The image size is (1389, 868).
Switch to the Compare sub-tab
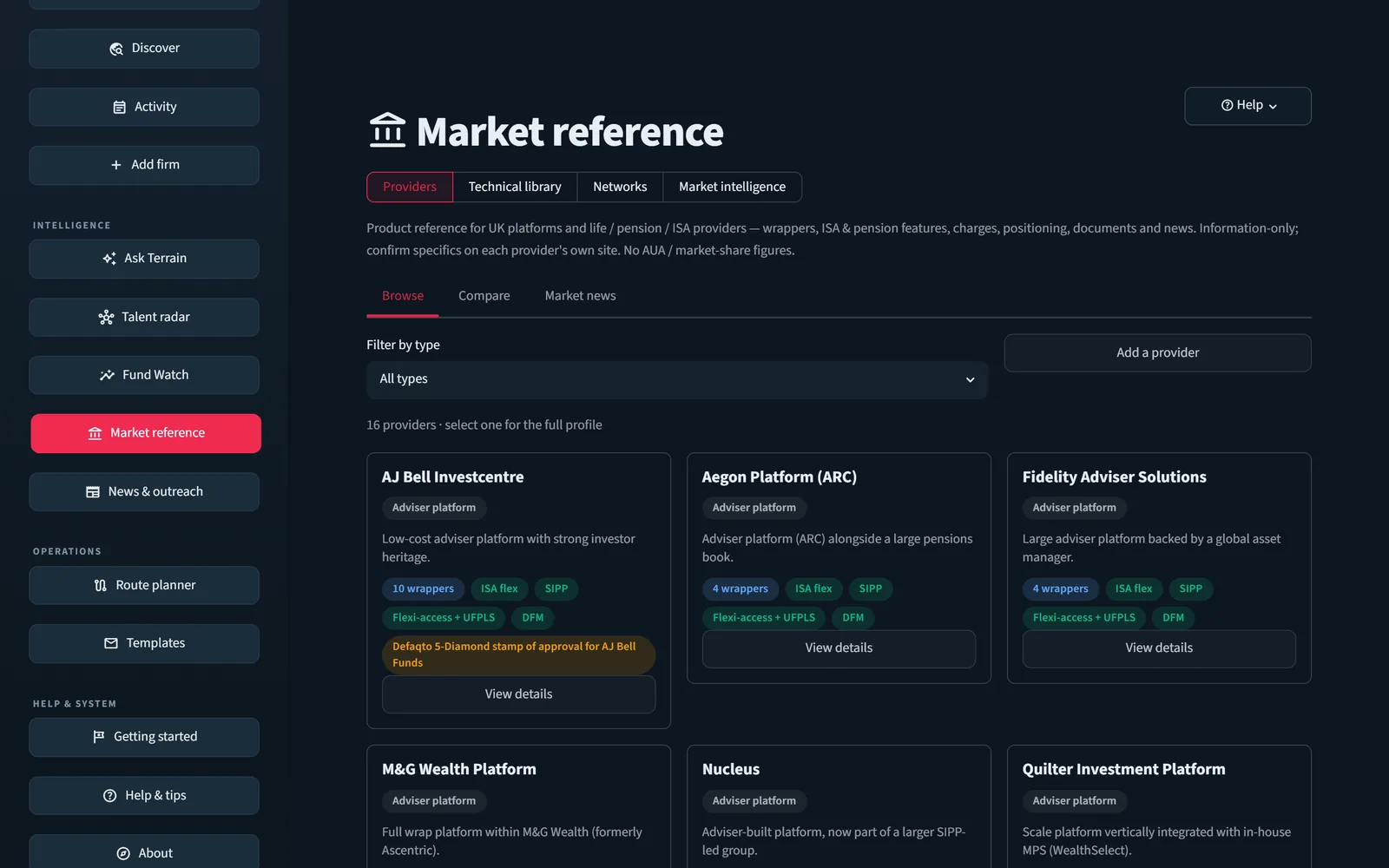click(x=484, y=296)
